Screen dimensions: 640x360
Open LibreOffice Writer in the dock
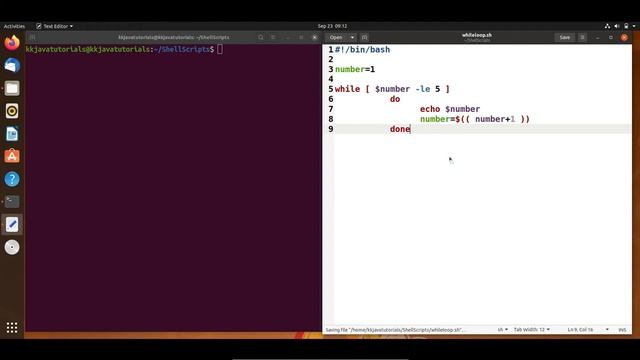coord(12,134)
